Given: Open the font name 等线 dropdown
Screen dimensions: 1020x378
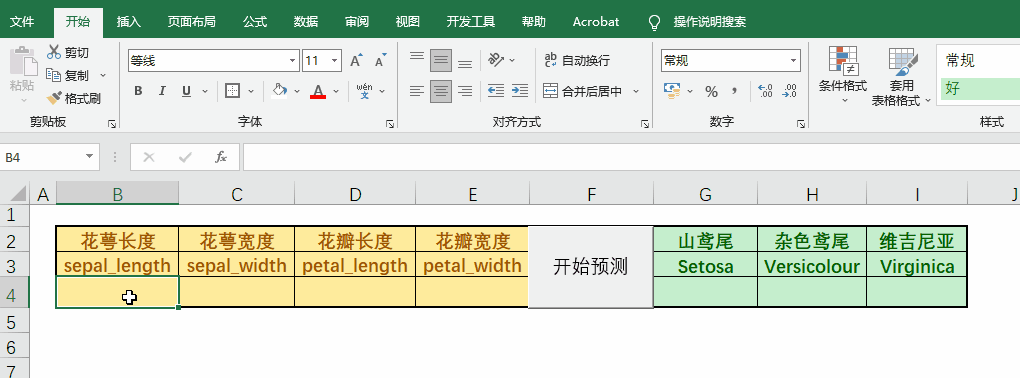Looking at the screenshot, I should (292, 61).
